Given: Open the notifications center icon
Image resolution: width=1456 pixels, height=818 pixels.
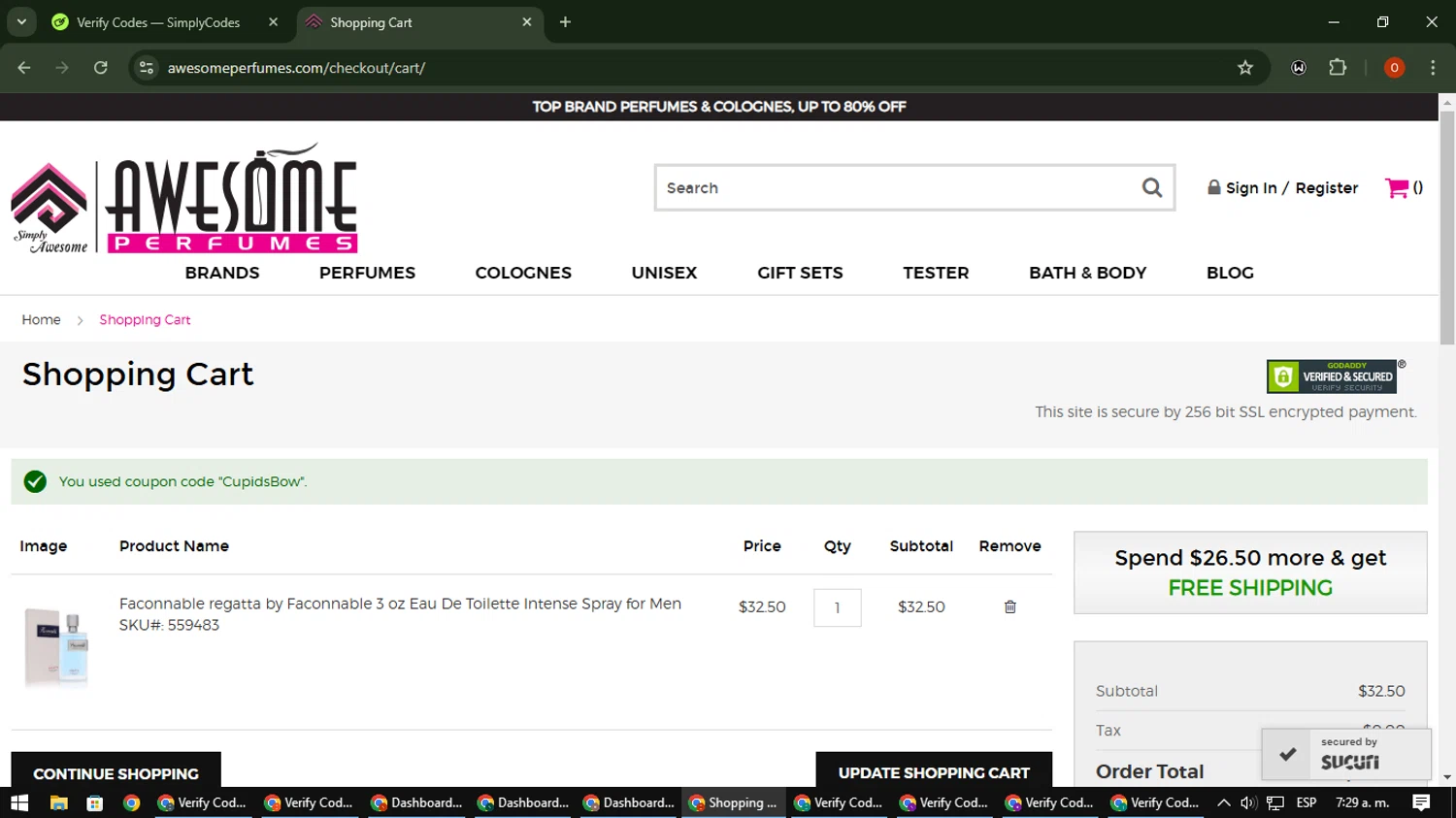Looking at the screenshot, I should click(1421, 802).
